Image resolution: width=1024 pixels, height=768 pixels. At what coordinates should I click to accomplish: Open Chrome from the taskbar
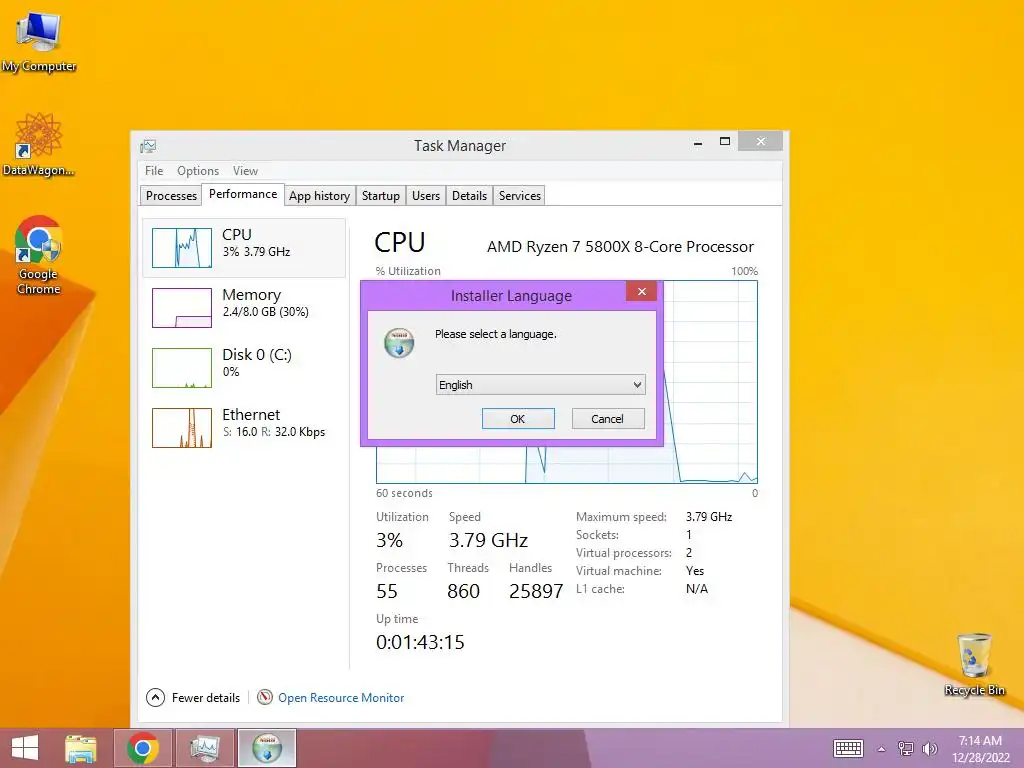pyautogui.click(x=143, y=748)
